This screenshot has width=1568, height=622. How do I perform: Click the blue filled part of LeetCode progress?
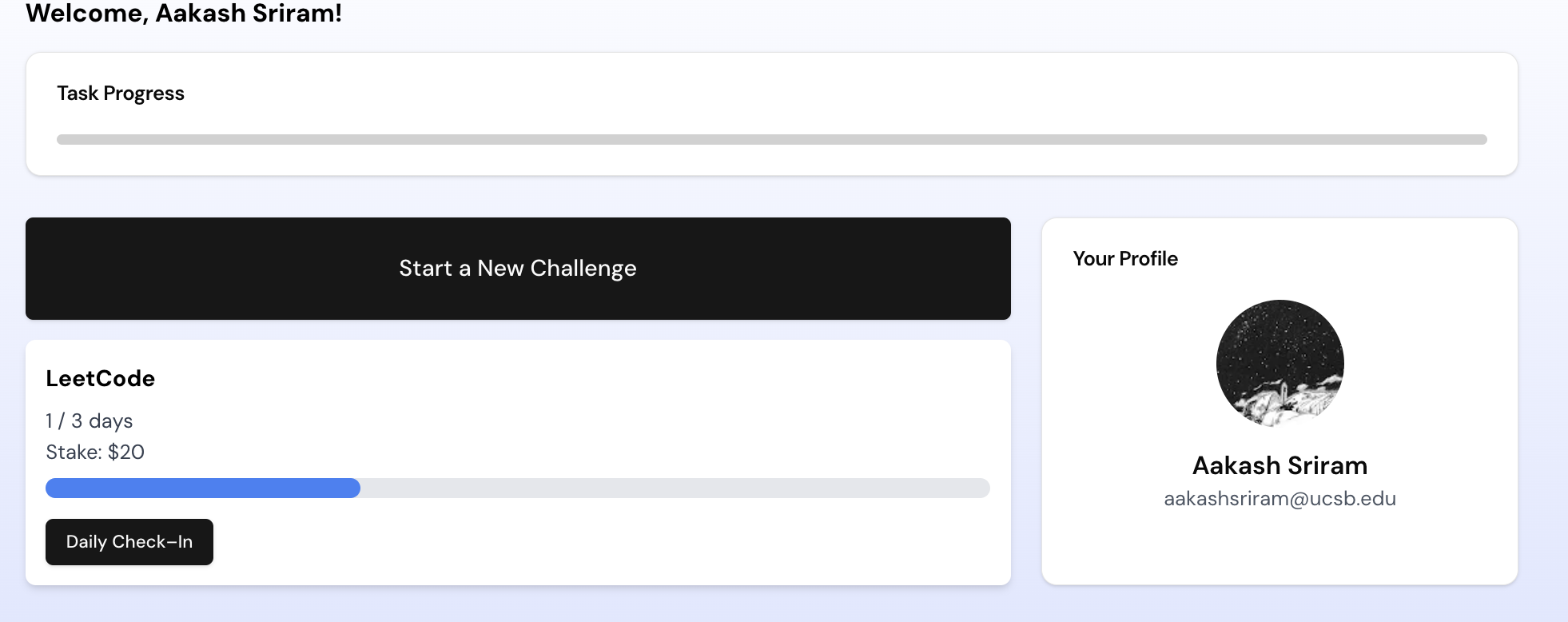pyautogui.click(x=203, y=488)
